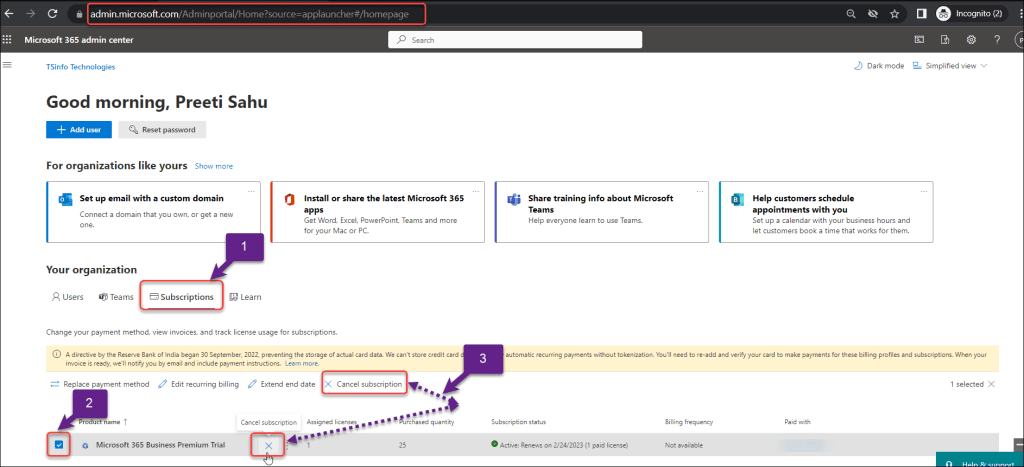
Task: Click the Paid with column header
Action: point(797,422)
